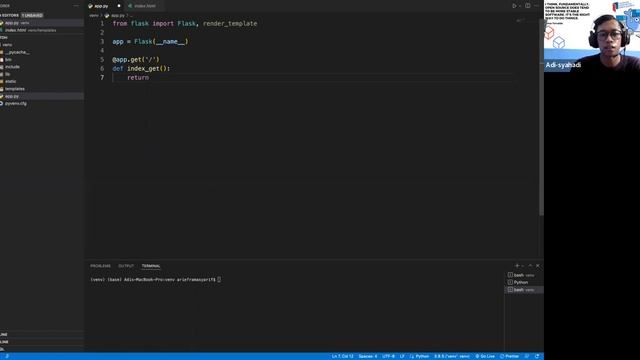The height and width of the screenshot is (360, 640).
Task: Click the gear icon beside pyvenv.cfg
Action: (x=2, y=104)
